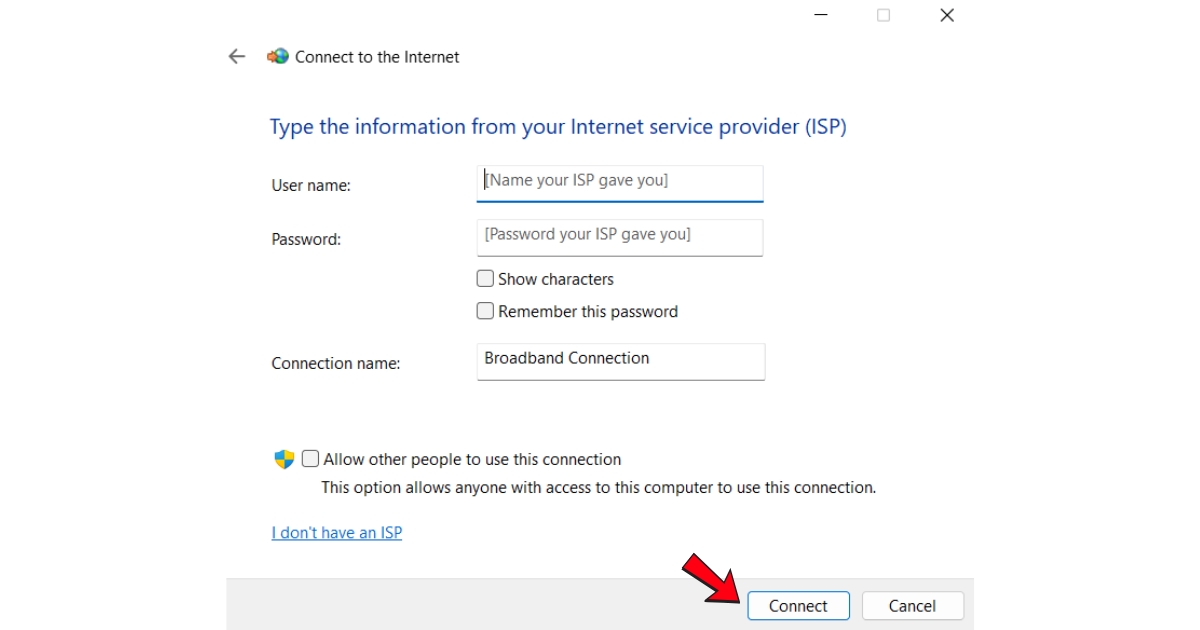The width and height of the screenshot is (1200, 630).
Task: Click the "User name:" label
Action: 311,186
